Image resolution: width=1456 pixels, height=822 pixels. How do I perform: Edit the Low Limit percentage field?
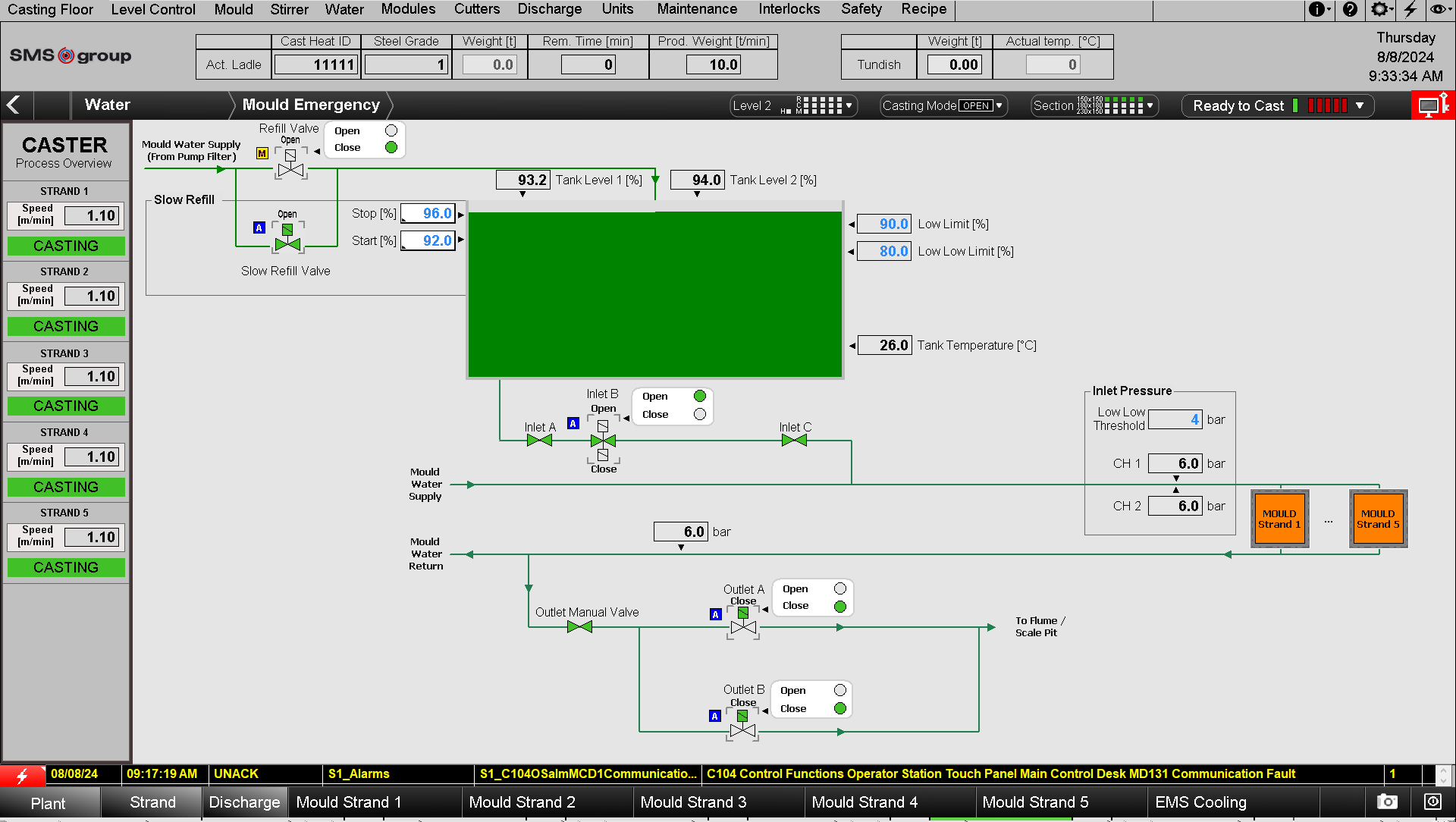pyautogui.click(x=883, y=224)
